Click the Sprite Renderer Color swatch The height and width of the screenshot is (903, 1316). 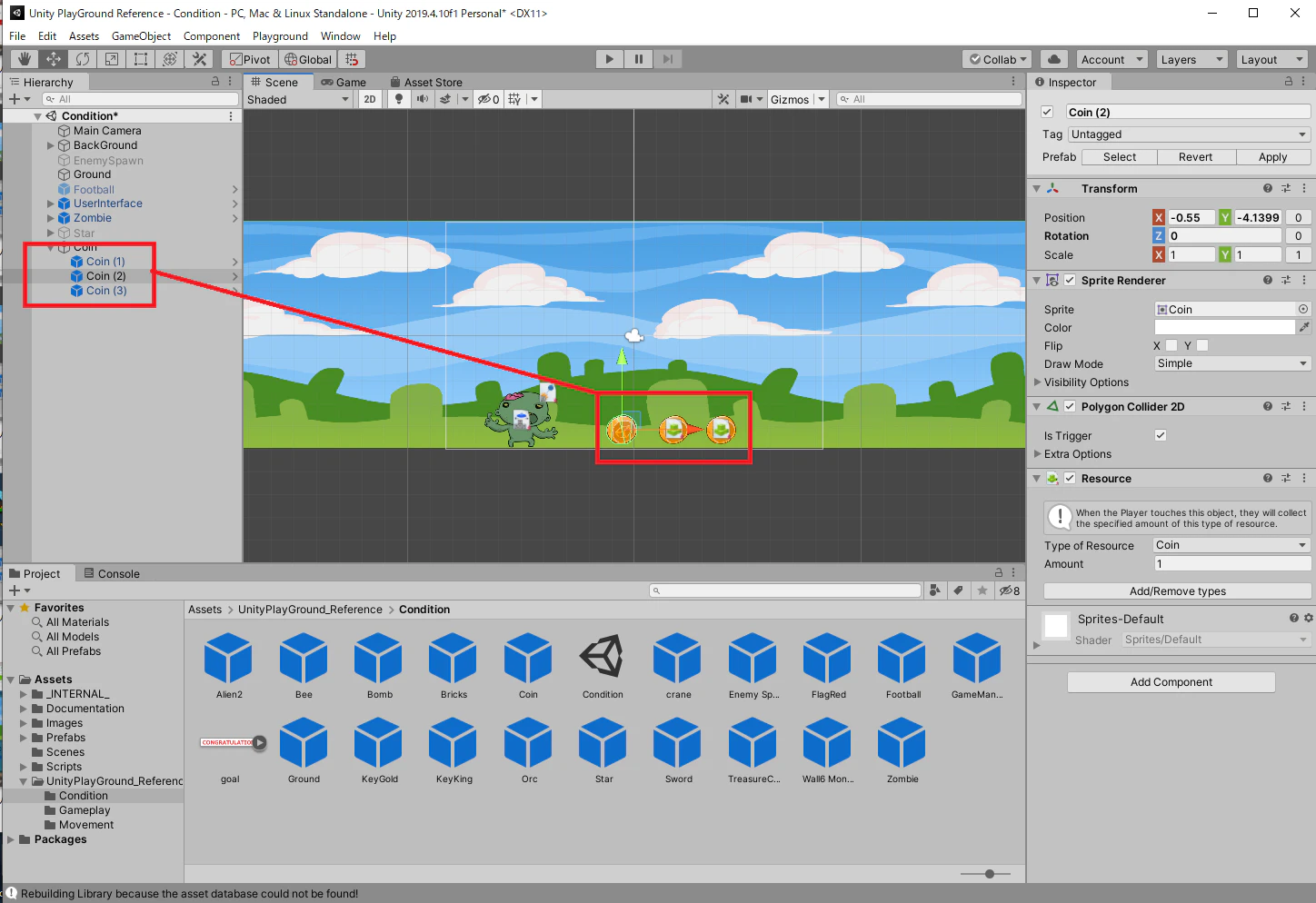(1224, 327)
